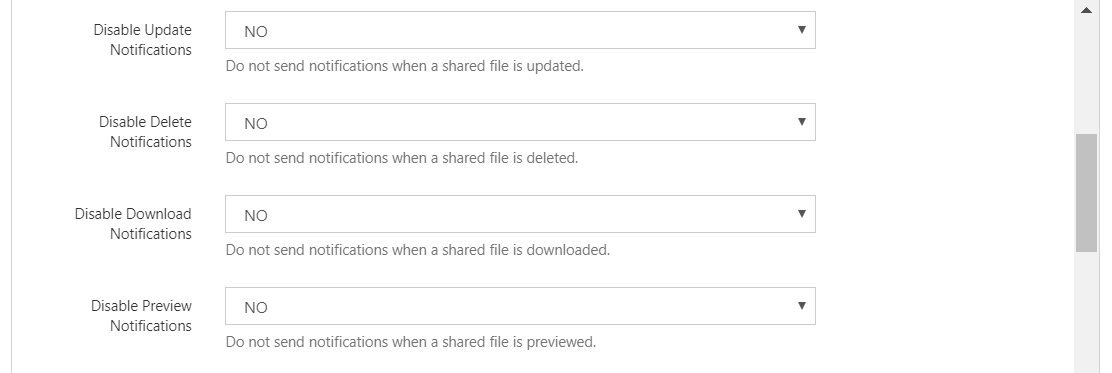Open the Disable Delete Notifications dropdown
The image size is (1112, 373).
coord(520,122)
